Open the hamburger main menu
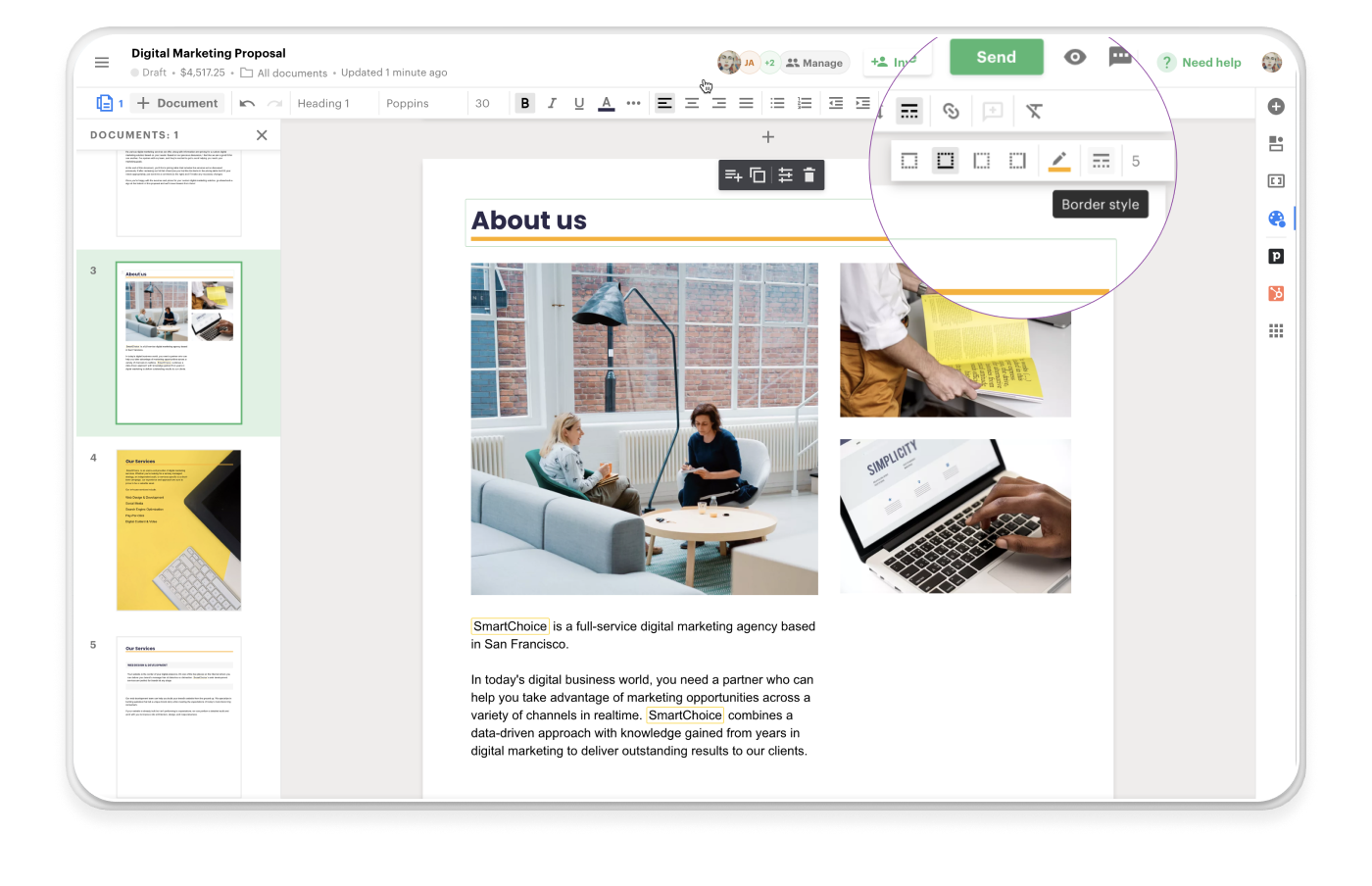This screenshot has height=886, width=1372. tap(102, 63)
